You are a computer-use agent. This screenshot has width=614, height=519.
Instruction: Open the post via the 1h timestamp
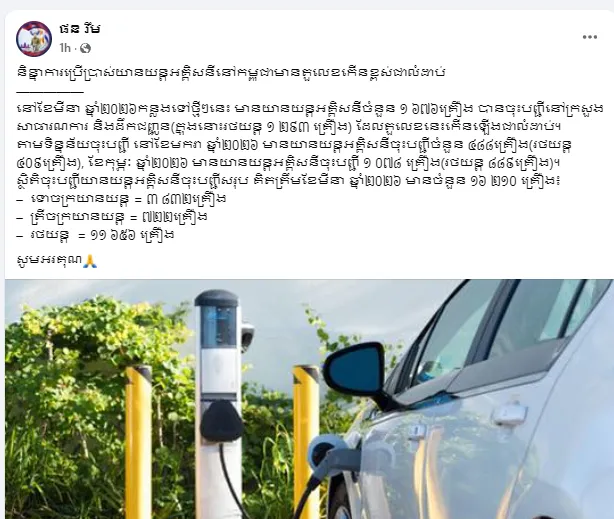pos(65,48)
